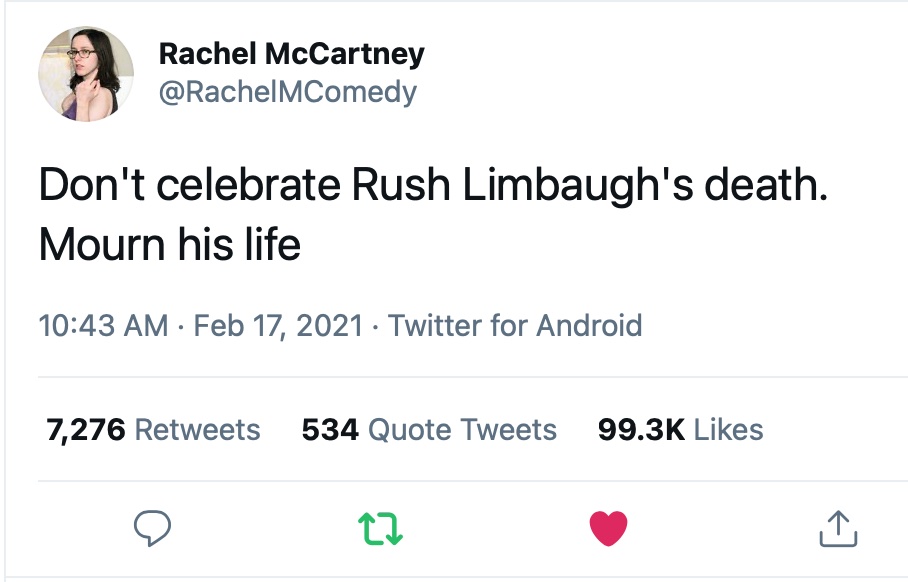This screenshot has height=582, width=908.
Task: Open the 534 Quote Tweets
Action: [x=428, y=429]
